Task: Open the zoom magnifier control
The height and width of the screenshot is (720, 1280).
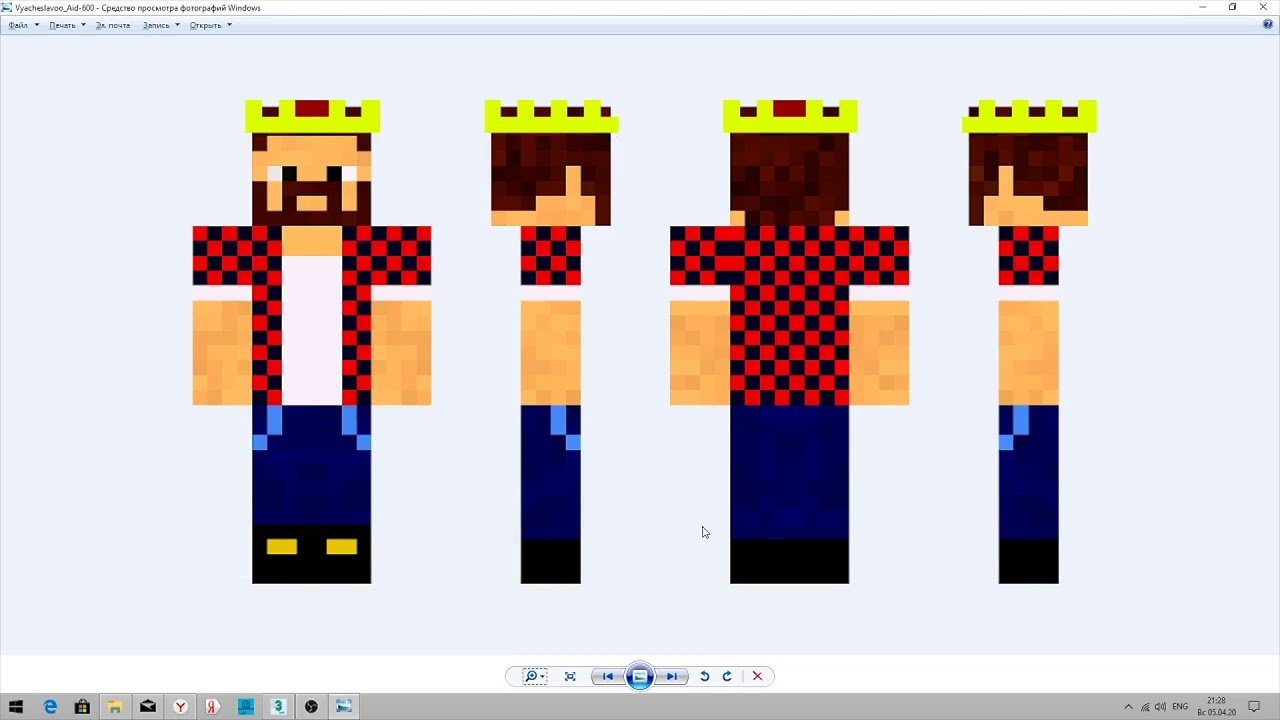Action: click(533, 677)
